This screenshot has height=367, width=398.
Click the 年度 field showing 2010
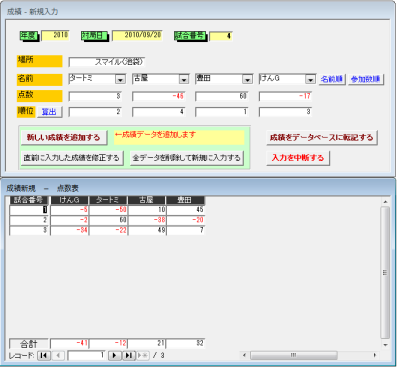55,35
